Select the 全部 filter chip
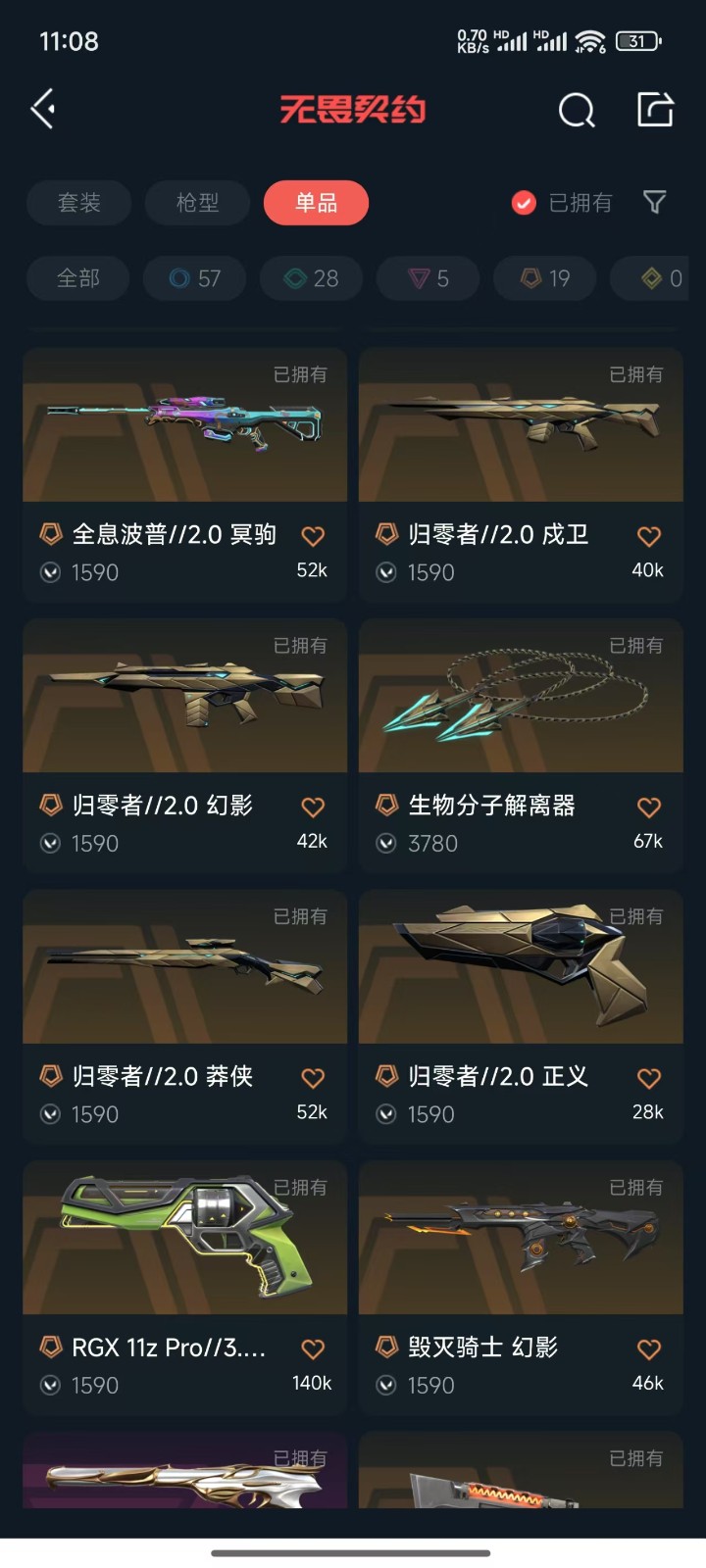706x1568 pixels. pyautogui.click(x=78, y=278)
